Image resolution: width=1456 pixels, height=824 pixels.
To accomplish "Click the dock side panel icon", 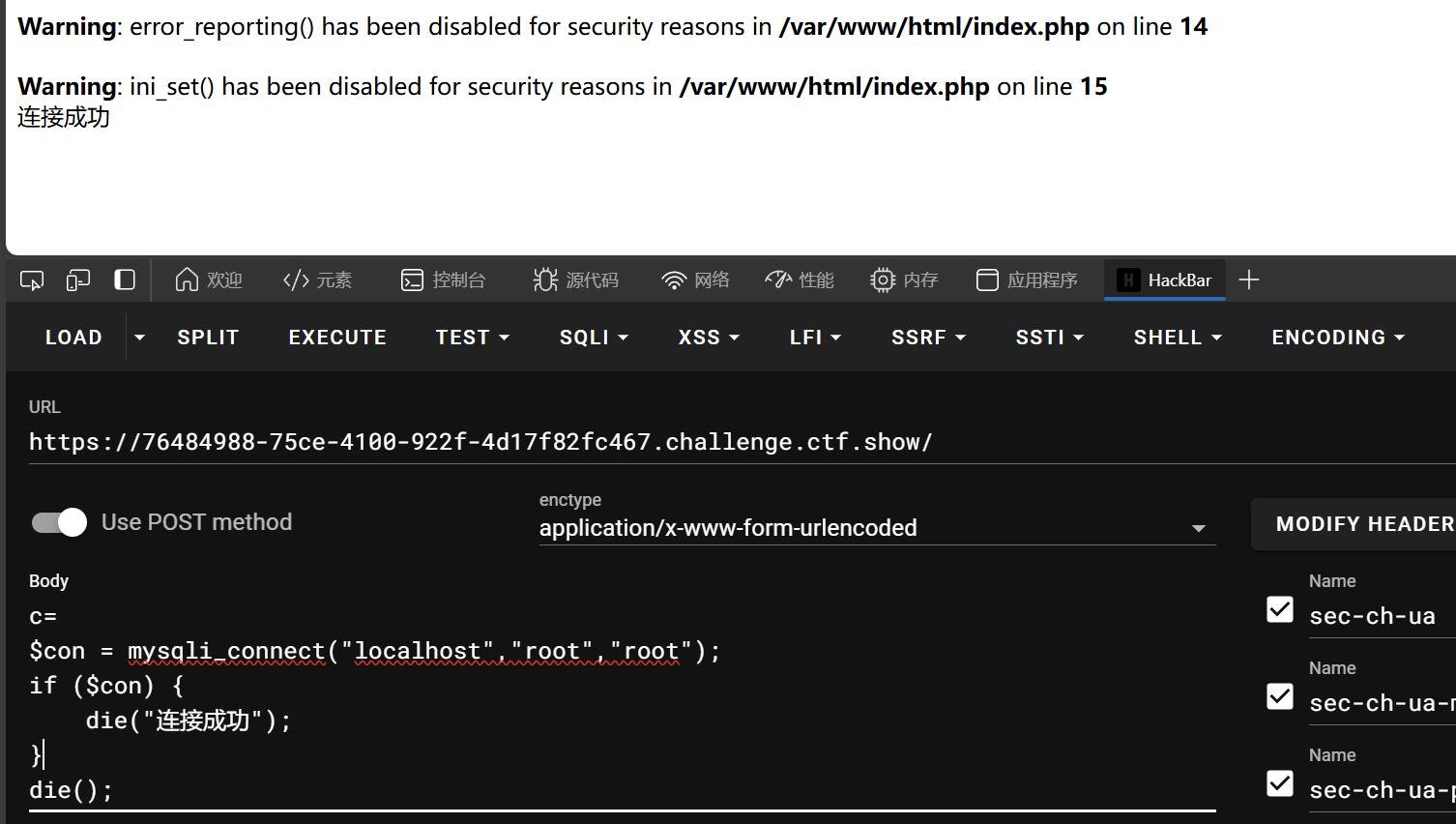I will 125,280.
